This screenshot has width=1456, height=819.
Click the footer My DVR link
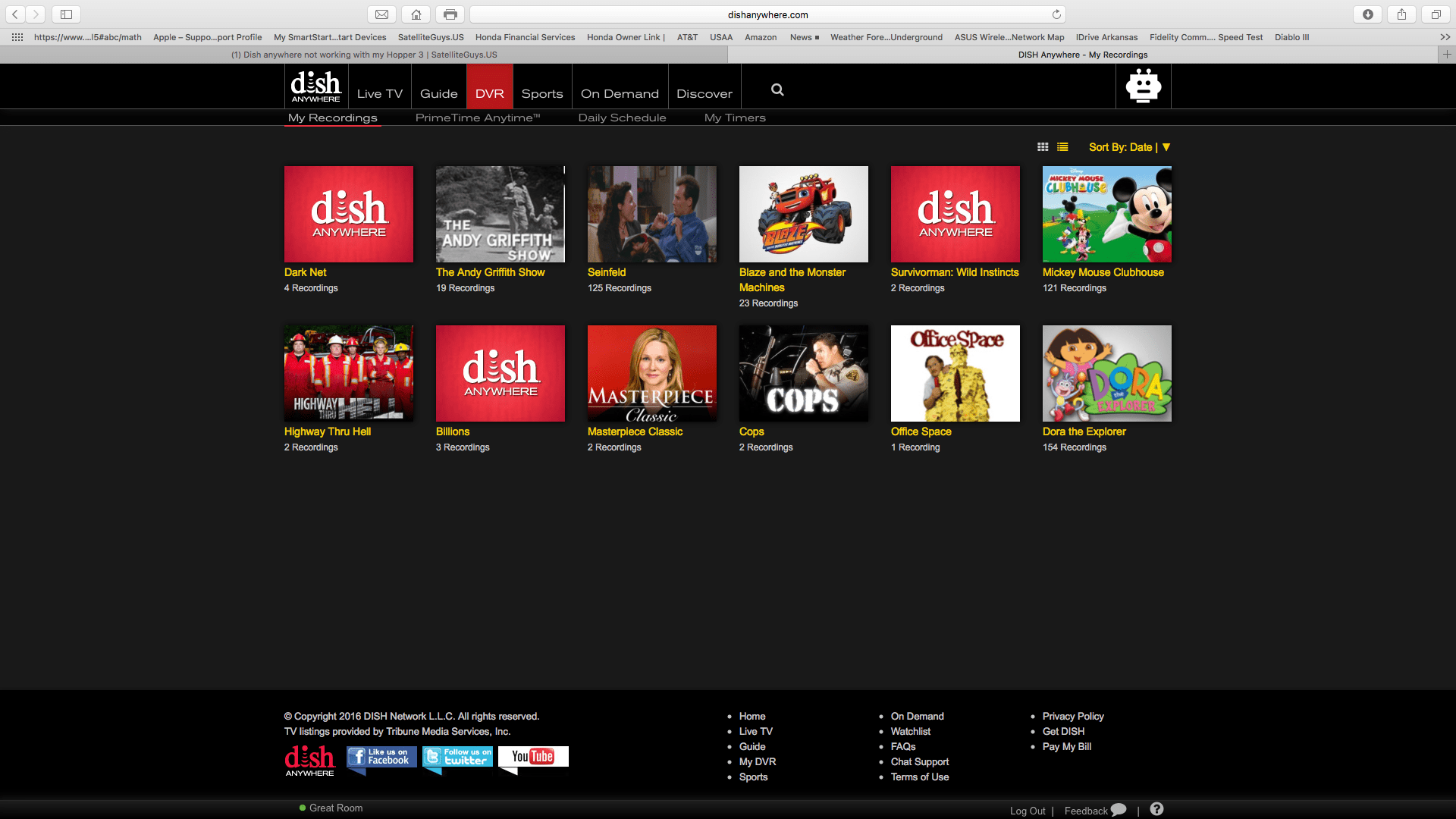click(x=758, y=761)
